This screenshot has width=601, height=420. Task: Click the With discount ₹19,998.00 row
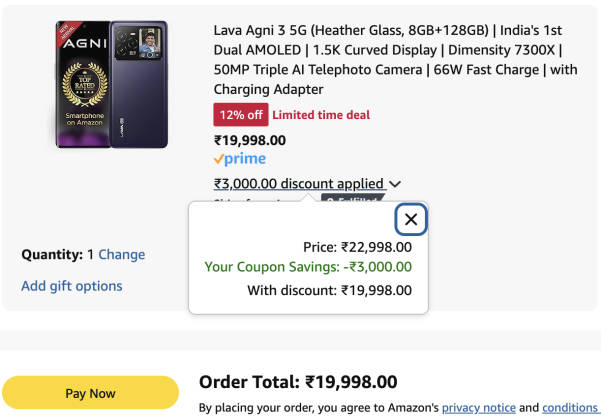tap(329, 290)
